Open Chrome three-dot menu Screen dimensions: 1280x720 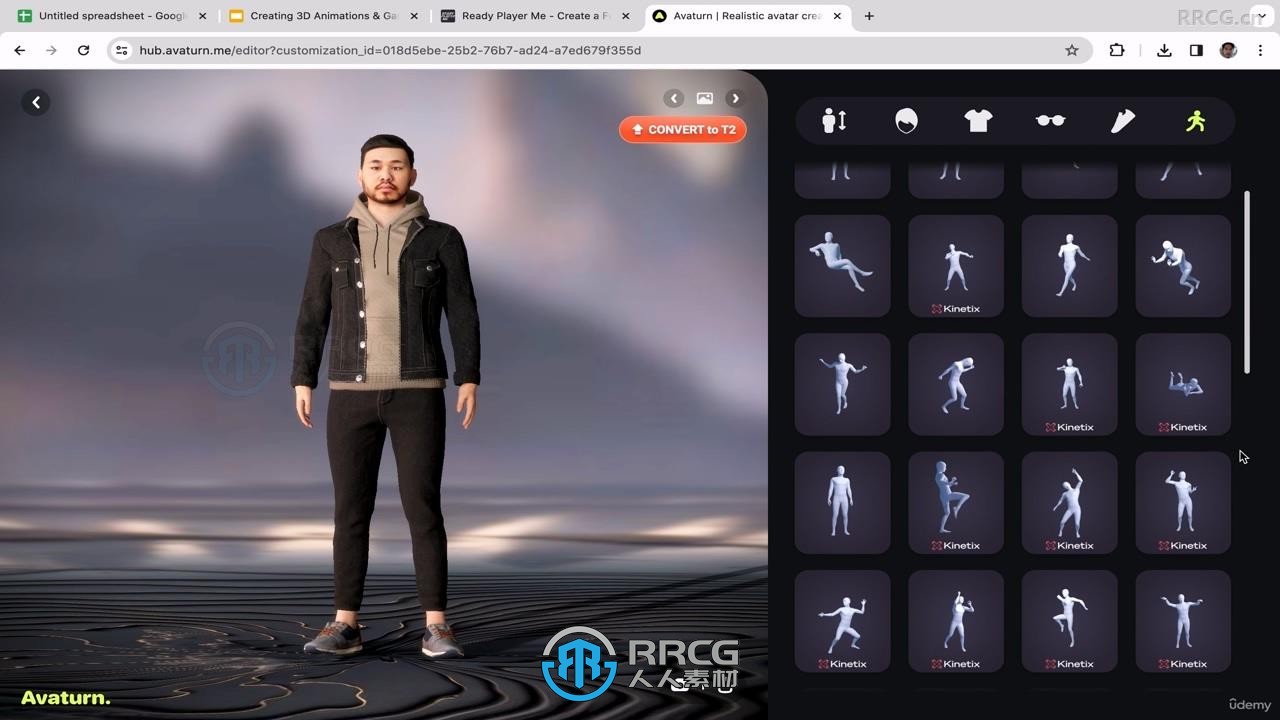tap(1260, 50)
